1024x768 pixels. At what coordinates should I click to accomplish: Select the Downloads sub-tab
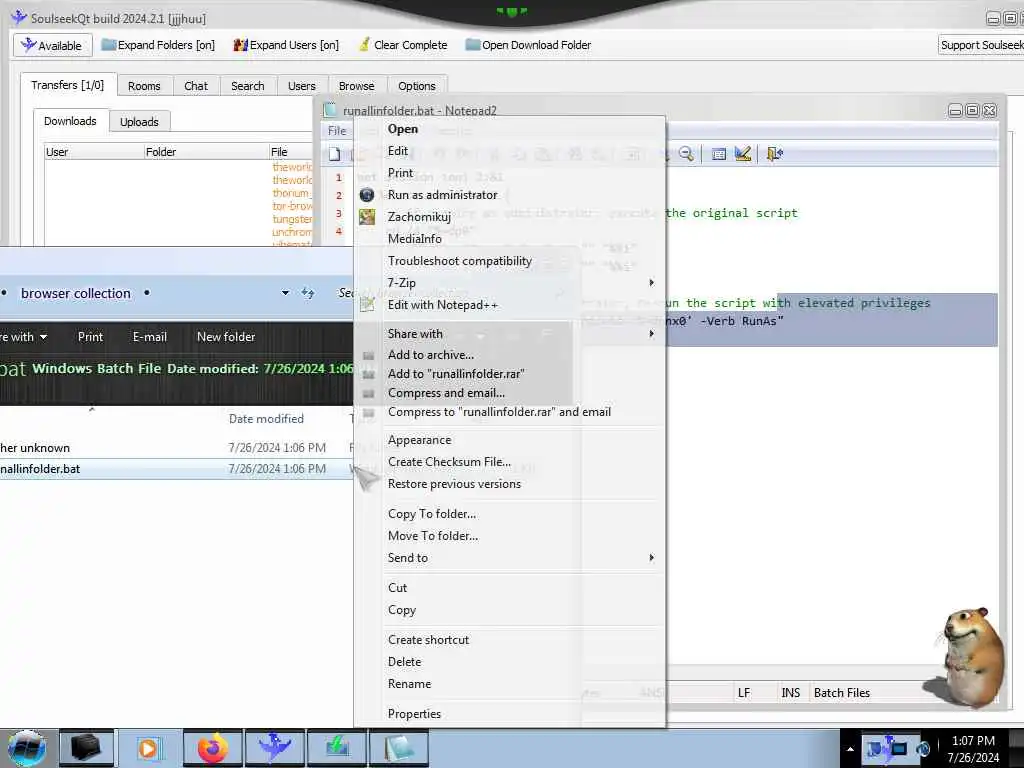70,121
